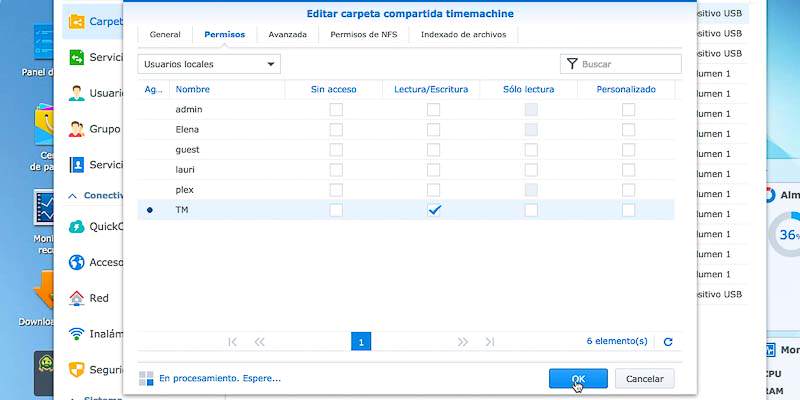Open the Carpeta compartida sidebar icon

pyautogui.click(x=77, y=21)
